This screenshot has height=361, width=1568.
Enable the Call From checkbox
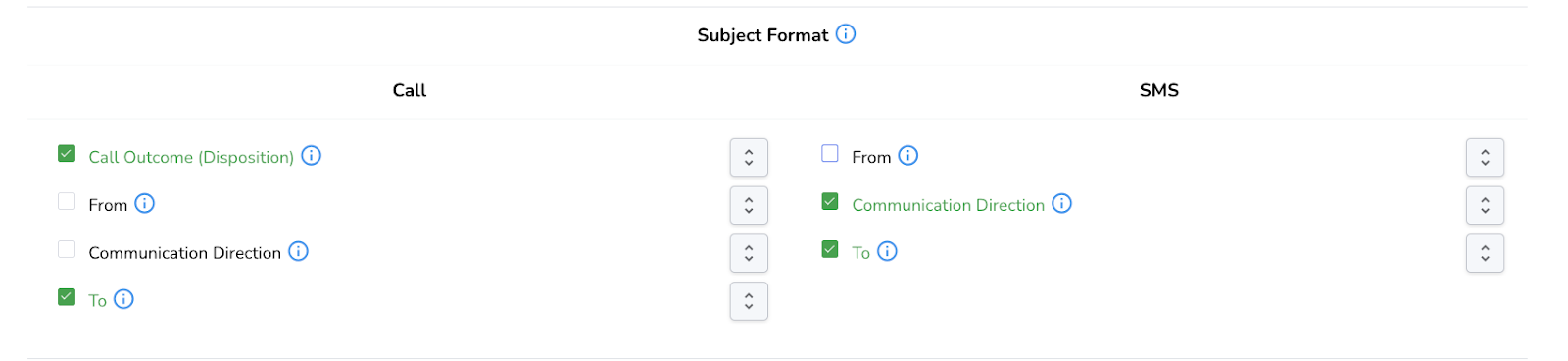(x=67, y=202)
